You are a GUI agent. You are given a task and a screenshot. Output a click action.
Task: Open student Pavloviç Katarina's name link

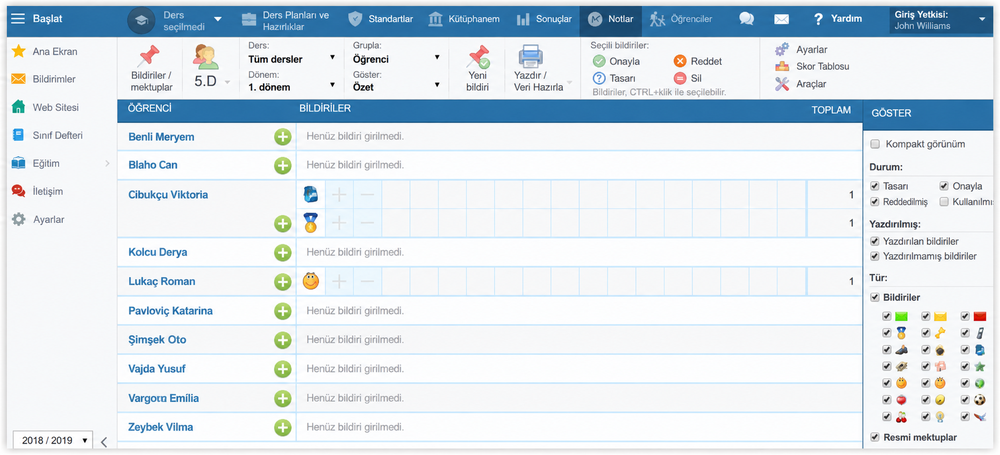click(170, 311)
